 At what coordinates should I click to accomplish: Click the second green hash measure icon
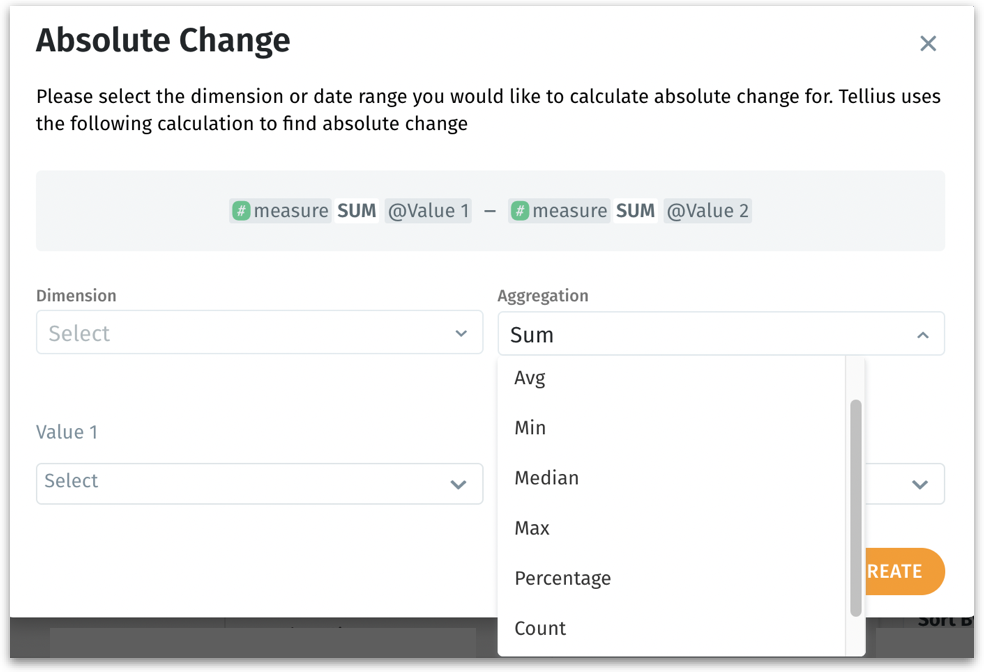point(520,211)
